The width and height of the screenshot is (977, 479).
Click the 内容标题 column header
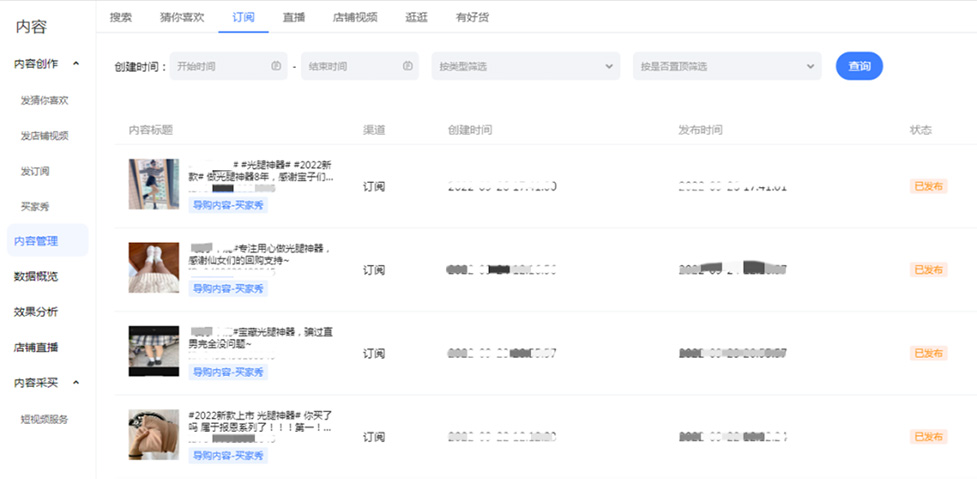(151, 130)
